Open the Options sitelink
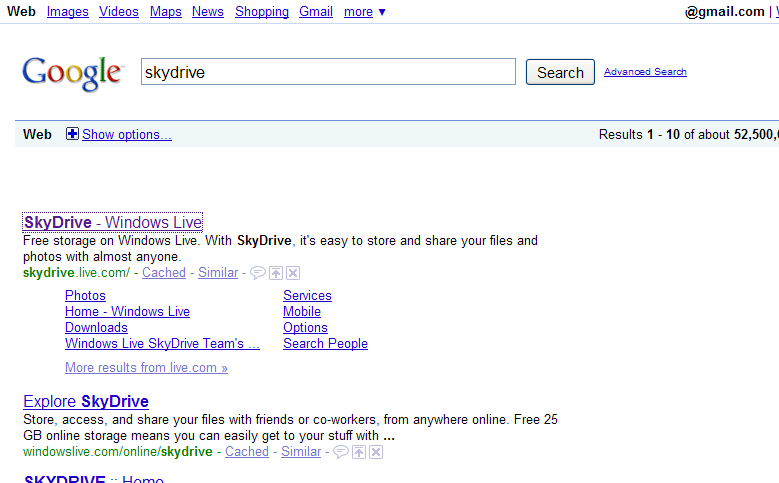 [x=306, y=327]
